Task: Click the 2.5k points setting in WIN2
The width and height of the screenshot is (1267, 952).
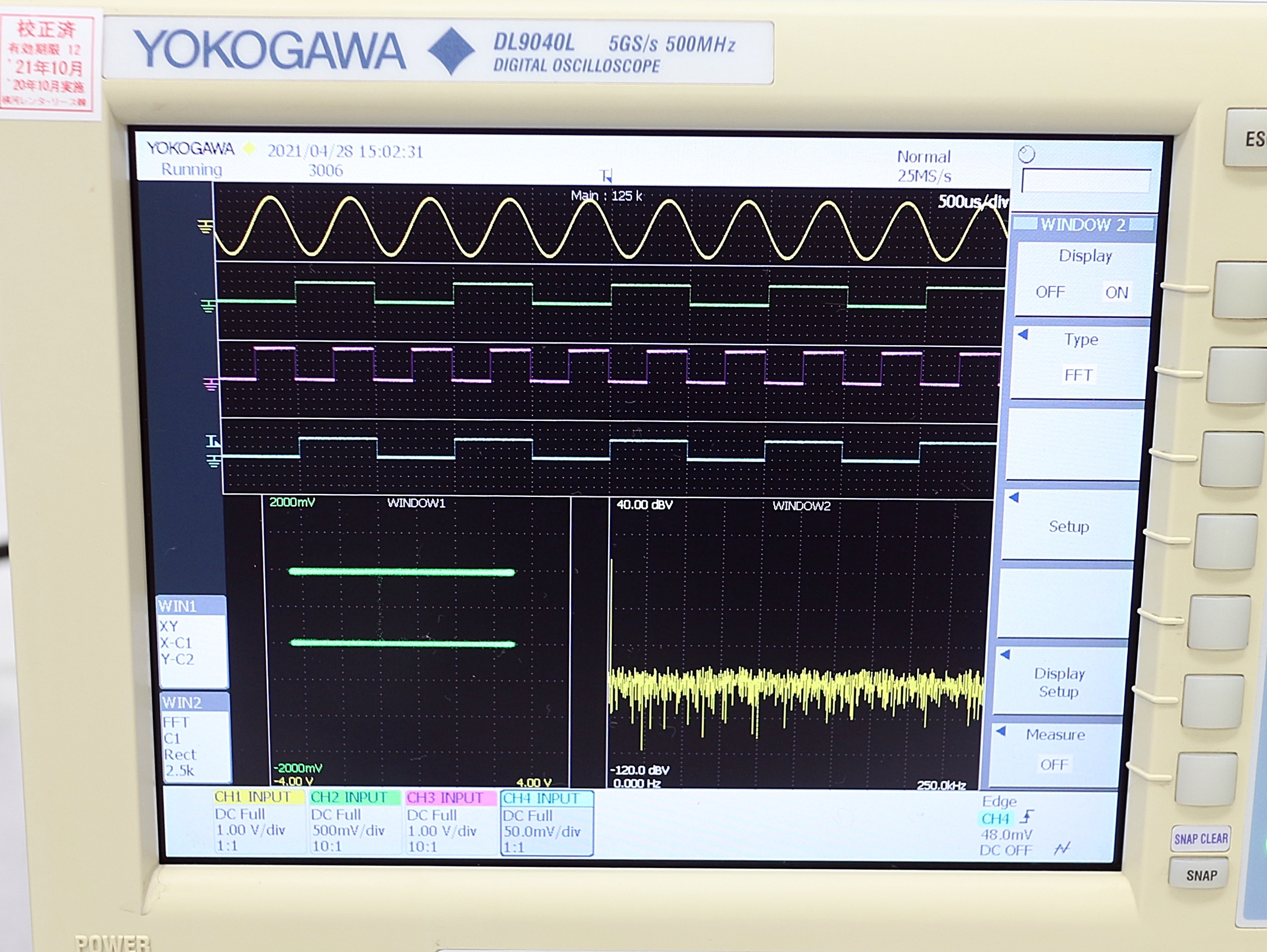Action: click(179, 771)
